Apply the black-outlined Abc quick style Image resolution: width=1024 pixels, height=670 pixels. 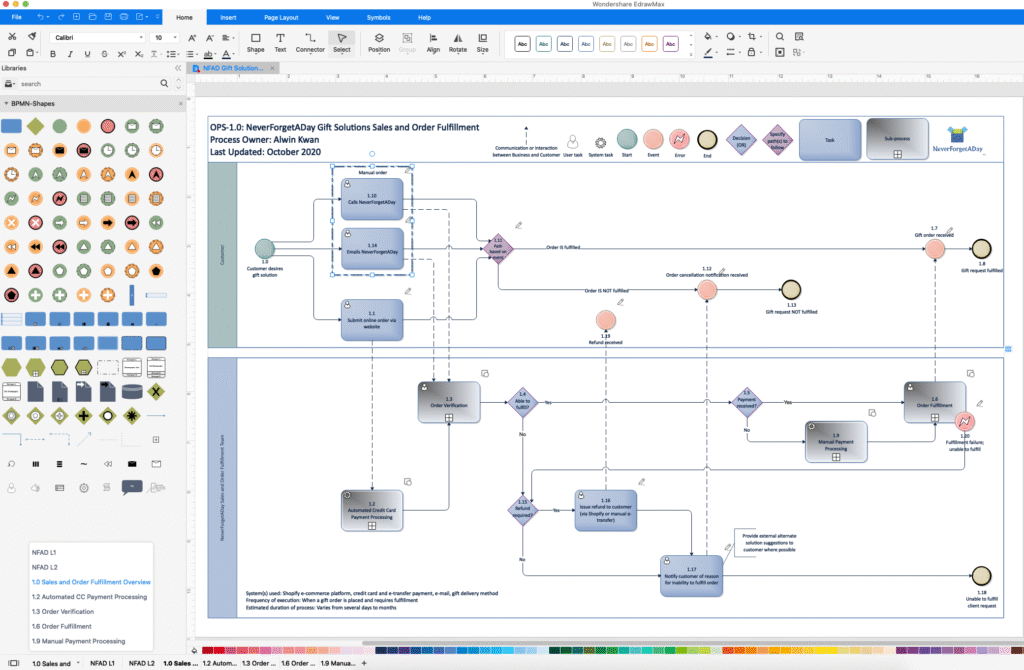tap(522, 44)
